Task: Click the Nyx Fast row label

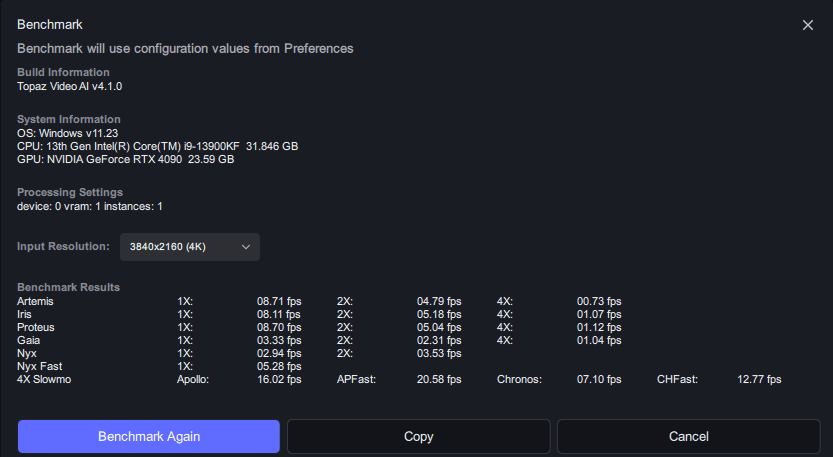Action: pos(39,367)
